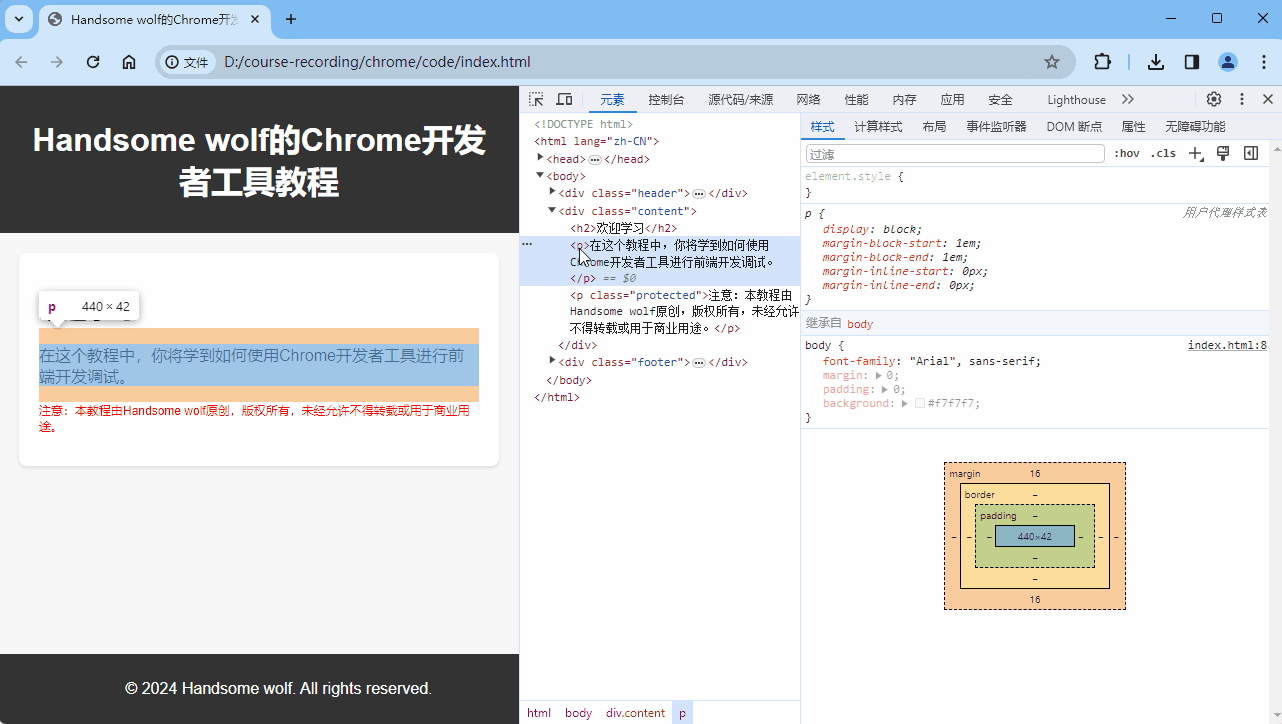Screen dimensions: 1282x724
Task: Click the inherited-from body link
Action: (860, 324)
